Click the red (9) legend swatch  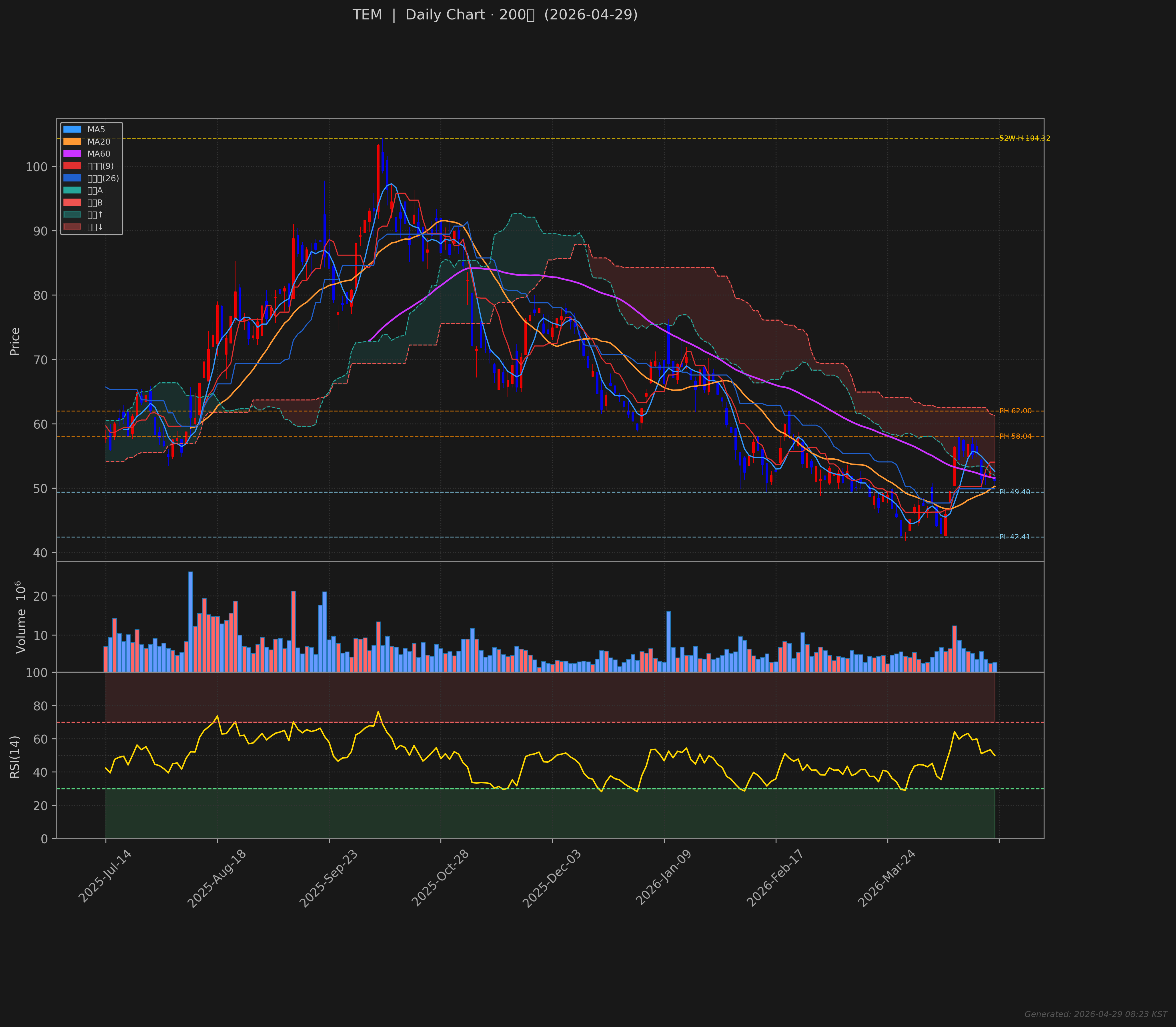[x=72, y=166]
